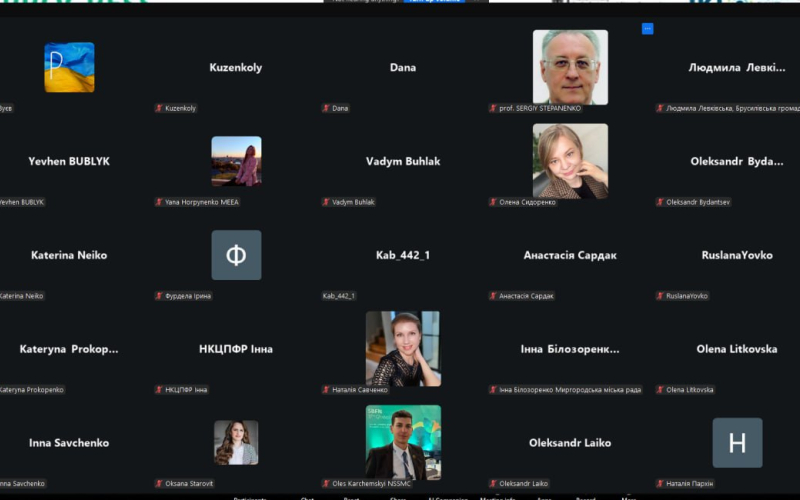Select the Ukrainian flag avatar with letter P
Viewport: 800px width, 500px height.
69,67
